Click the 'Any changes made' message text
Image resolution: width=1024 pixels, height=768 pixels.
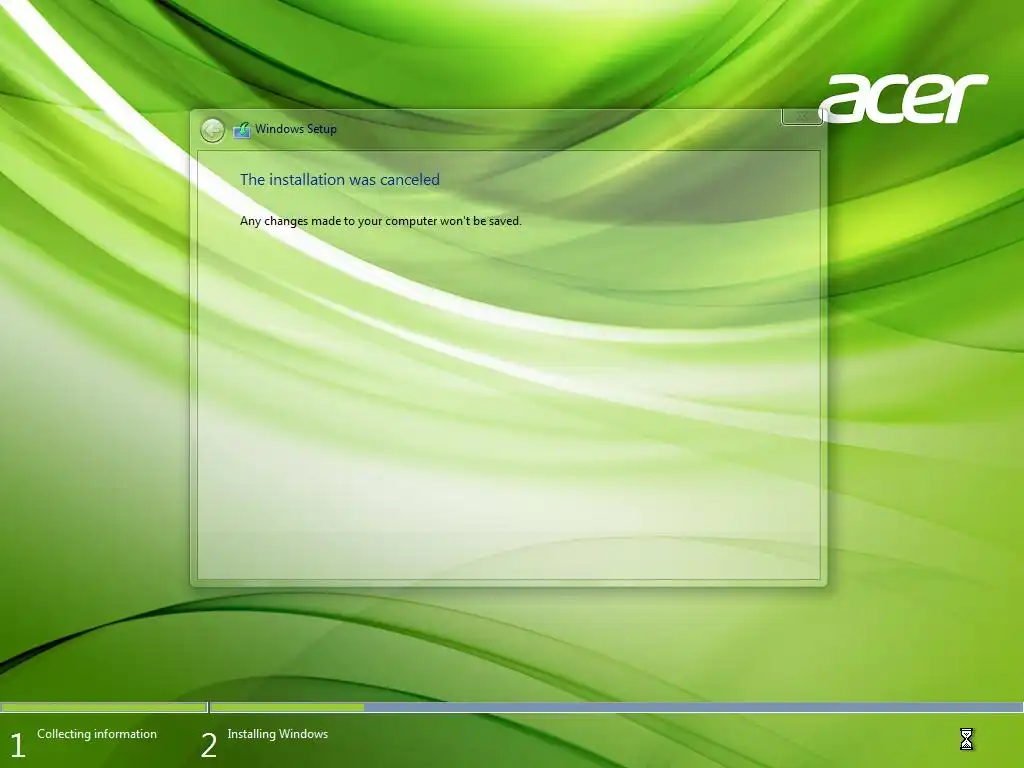click(381, 221)
